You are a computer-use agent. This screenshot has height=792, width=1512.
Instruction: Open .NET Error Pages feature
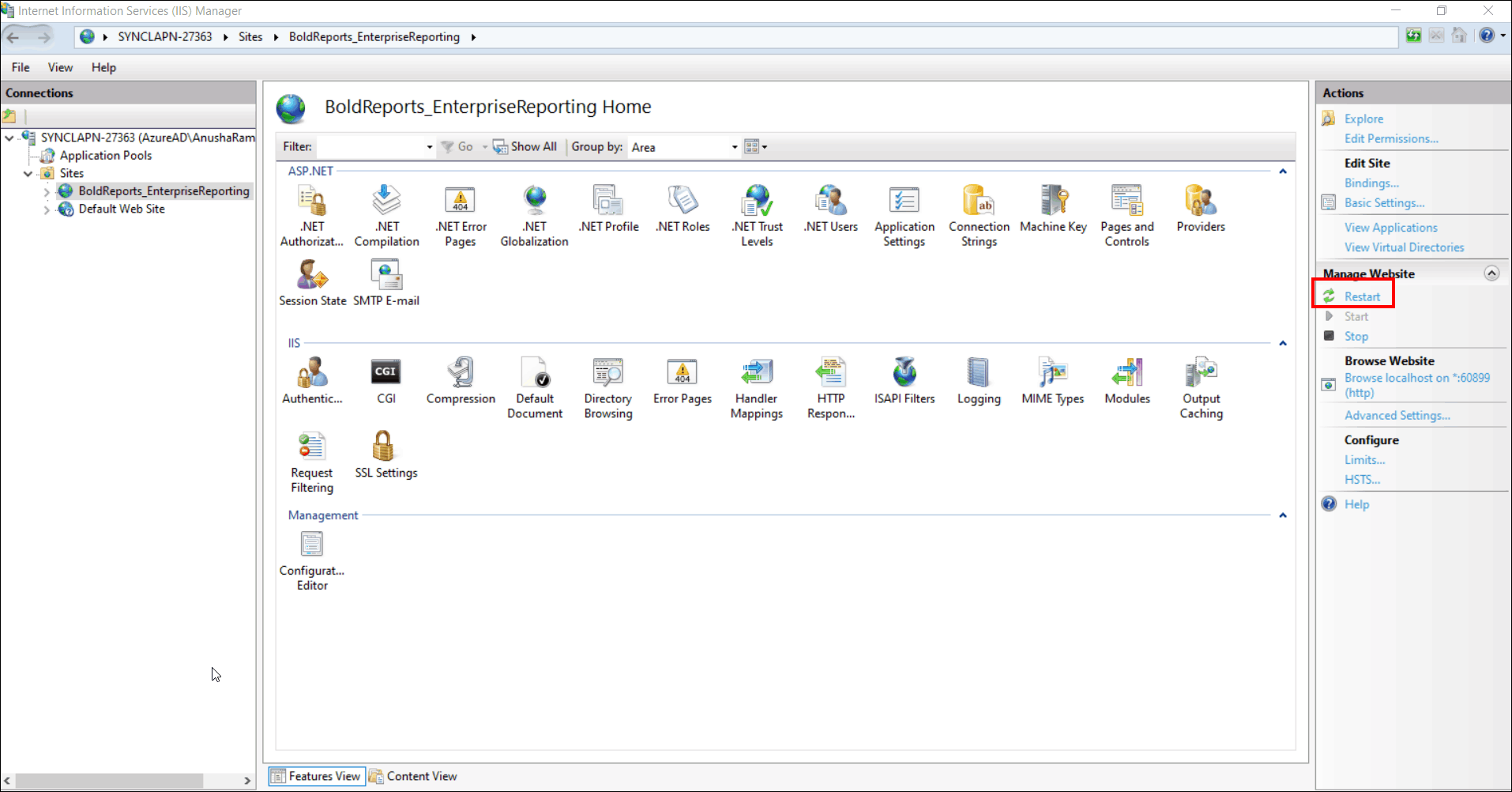pos(461,215)
